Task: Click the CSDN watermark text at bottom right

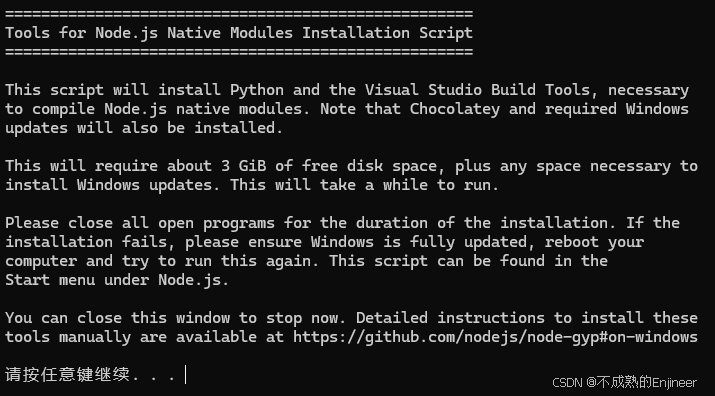Action: [x=624, y=382]
